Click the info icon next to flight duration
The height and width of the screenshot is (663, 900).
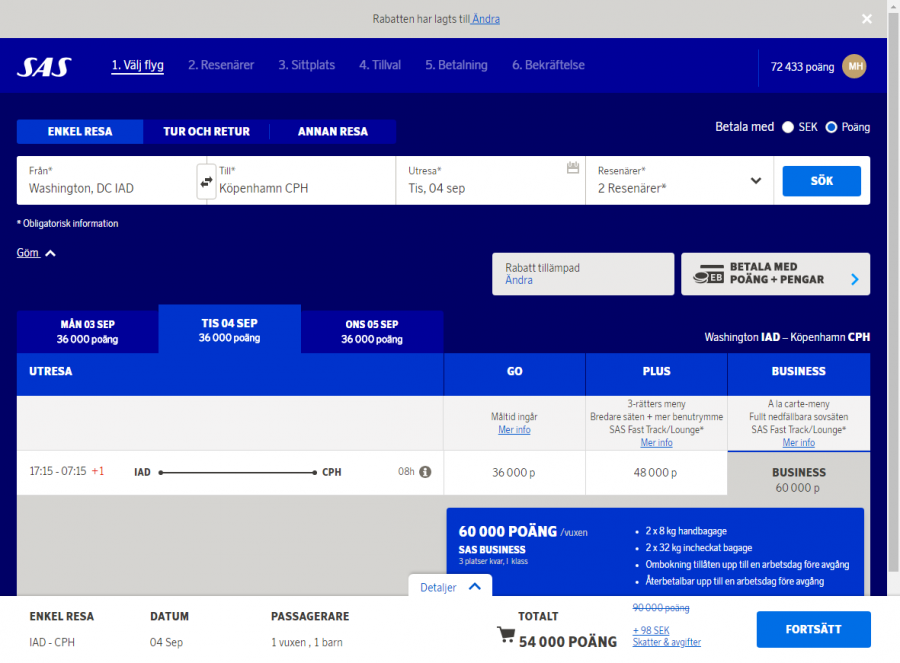[423, 471]
